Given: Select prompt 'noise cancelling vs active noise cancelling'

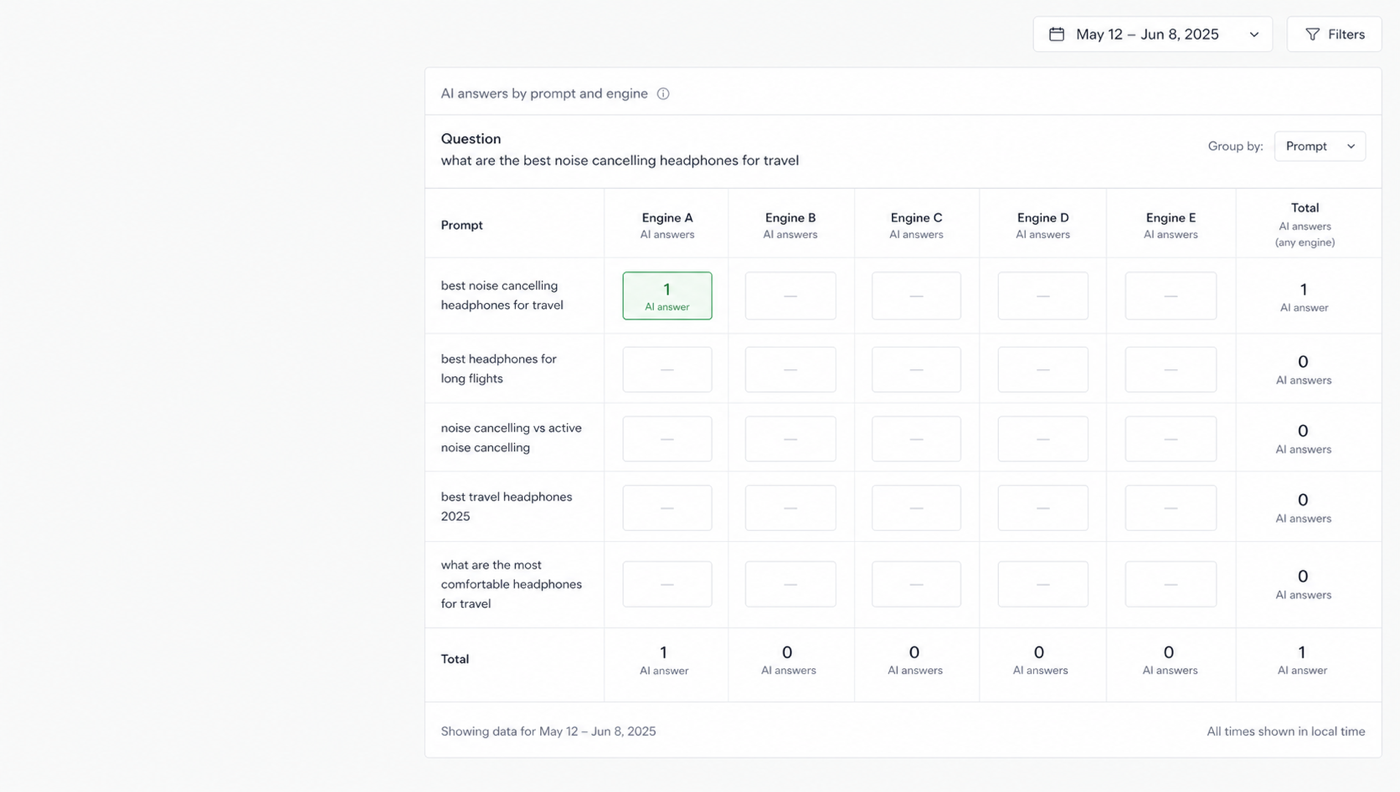Looking at the screenshot, I should click(511, 437).
